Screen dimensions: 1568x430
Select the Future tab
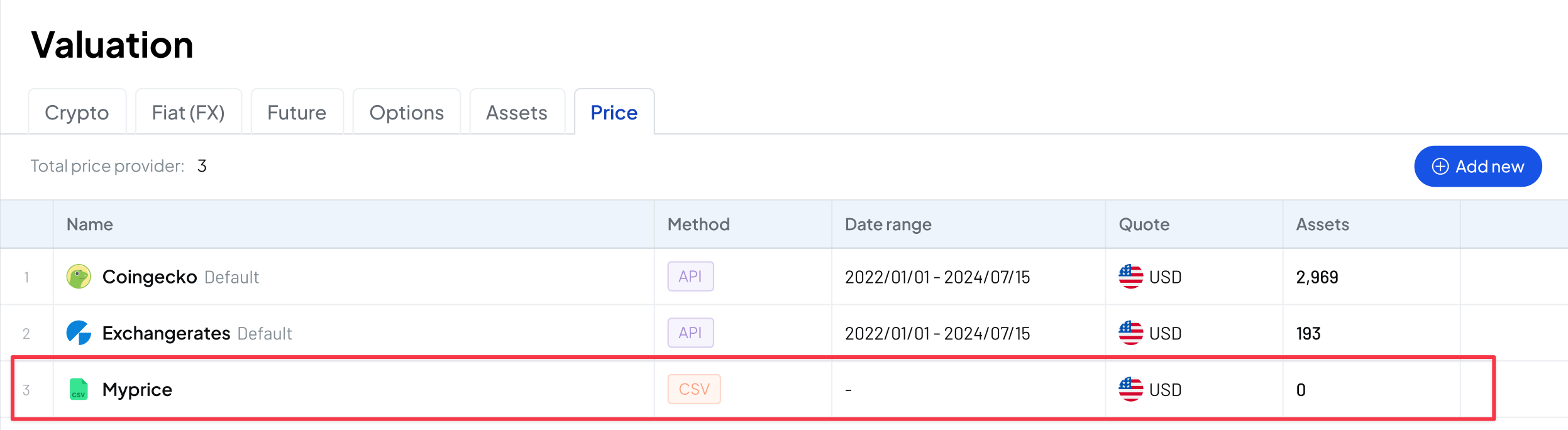297,113
